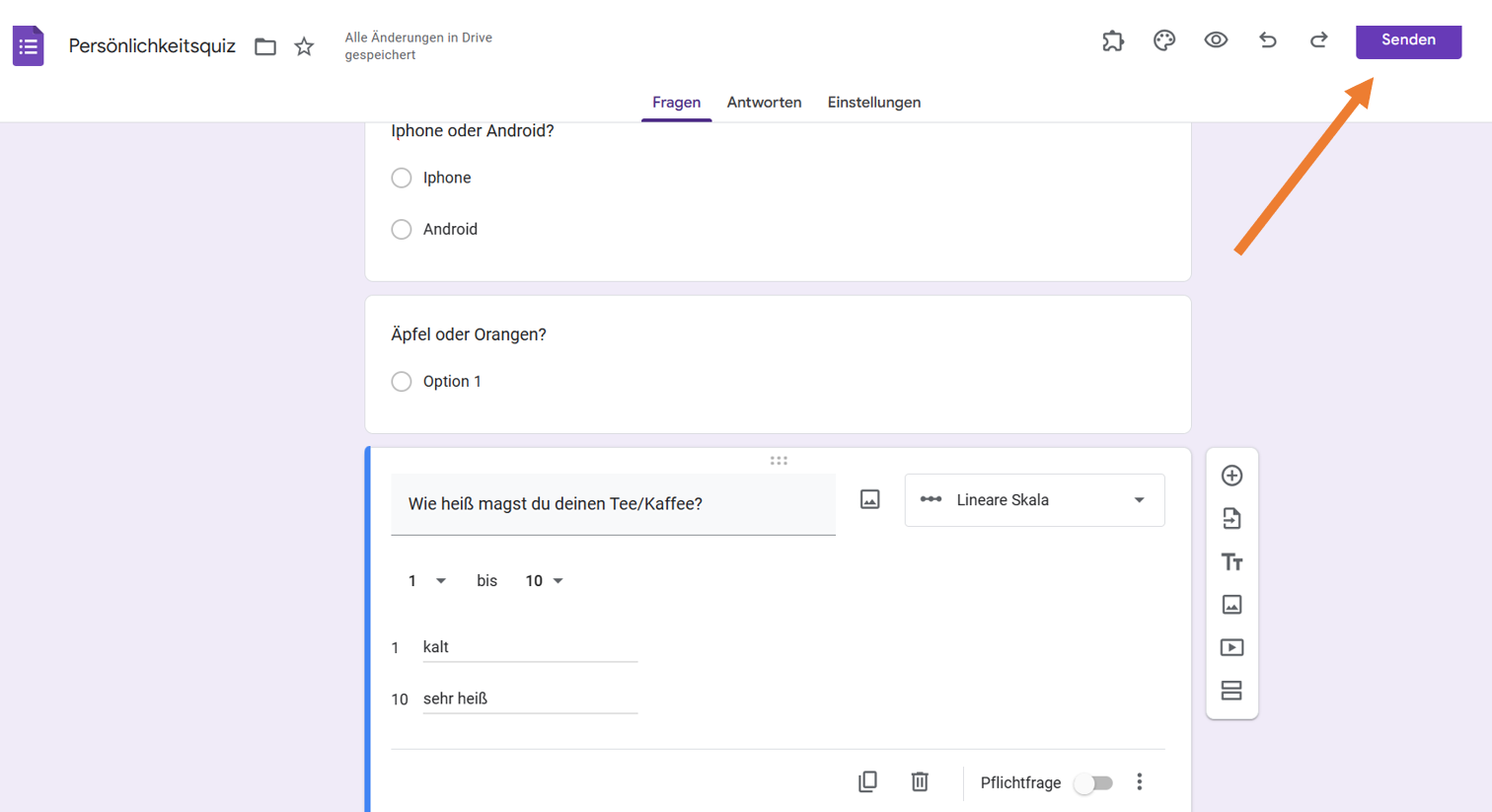This screenshot has width=1492, height=812.
Task: Import questions from the sidebar
Action: click(1231, 519)
